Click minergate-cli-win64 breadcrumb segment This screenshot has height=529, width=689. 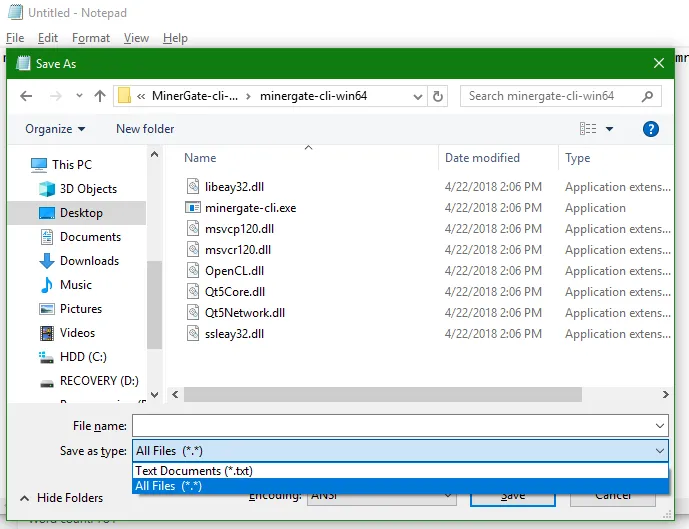(313, 96)
